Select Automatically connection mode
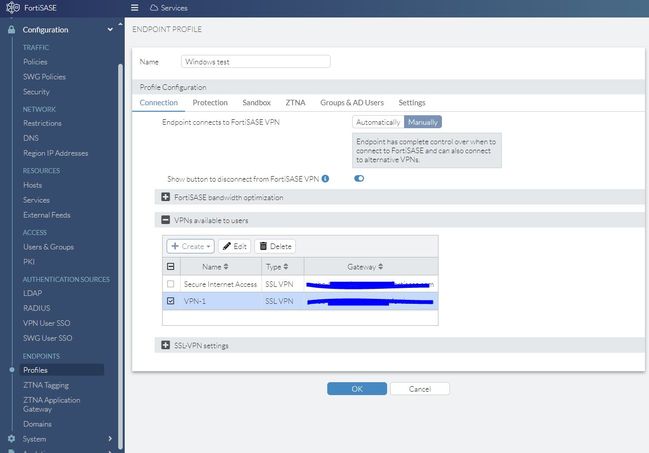Image resolution: width=649 pixels, height=453 pixels. point(378,122)
